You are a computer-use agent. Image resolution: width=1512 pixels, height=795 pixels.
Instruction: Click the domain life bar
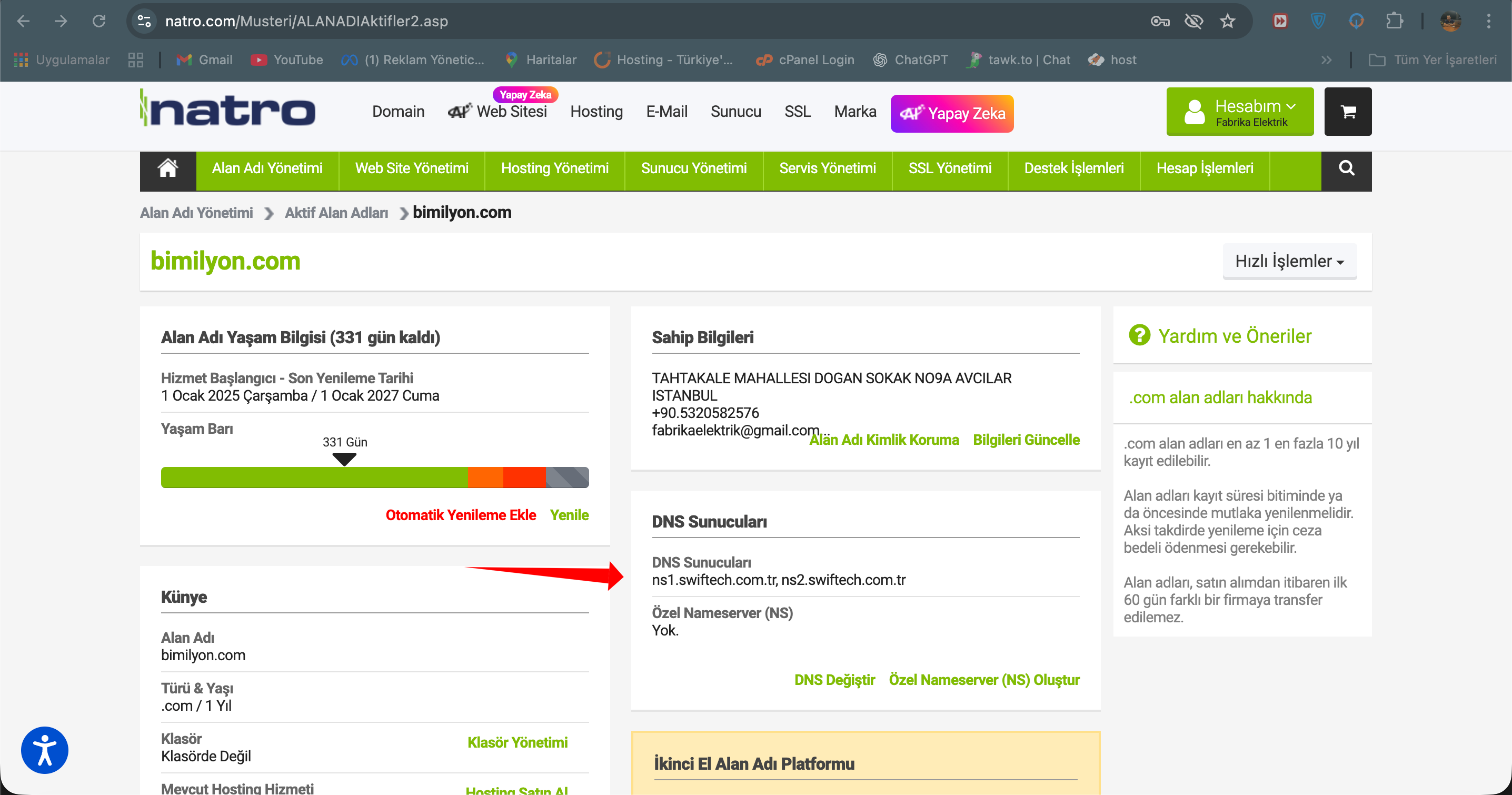pyautogui.click(x=374, y=478)
